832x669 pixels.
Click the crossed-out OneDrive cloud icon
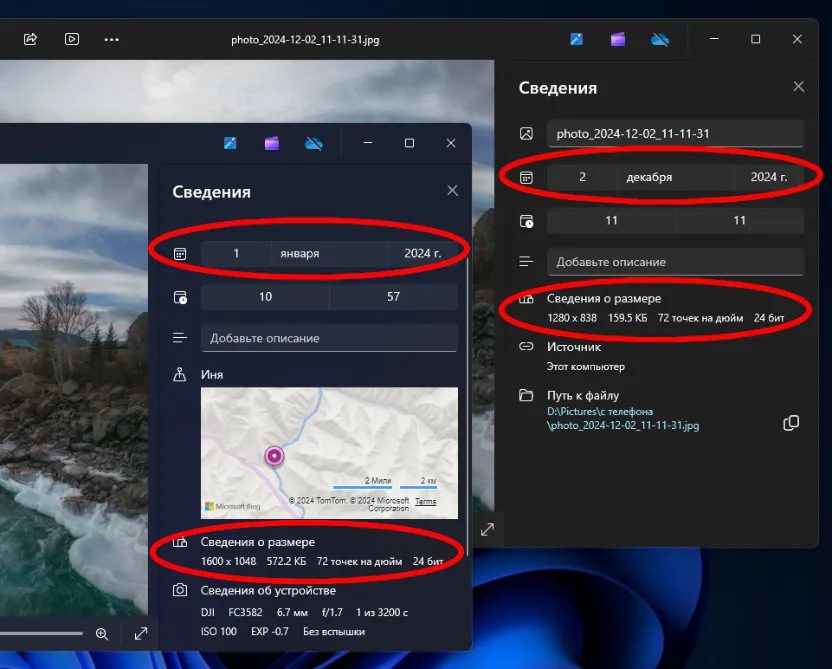click(x=659, y=39)
